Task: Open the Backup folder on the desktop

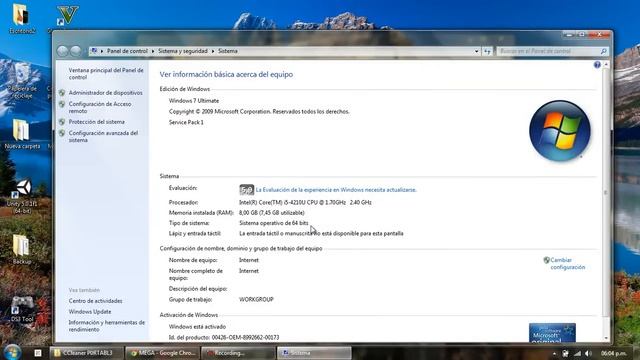Action: pos(22,249)
